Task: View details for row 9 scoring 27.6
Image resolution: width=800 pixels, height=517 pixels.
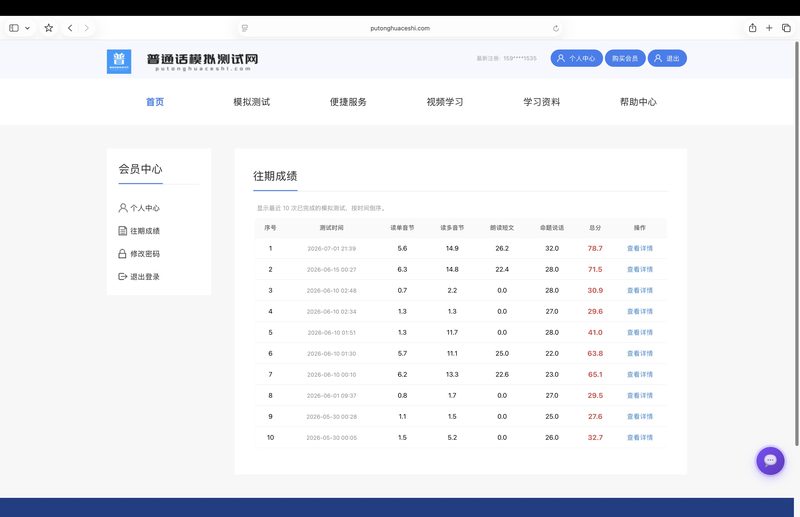Action: pos(640,416)
